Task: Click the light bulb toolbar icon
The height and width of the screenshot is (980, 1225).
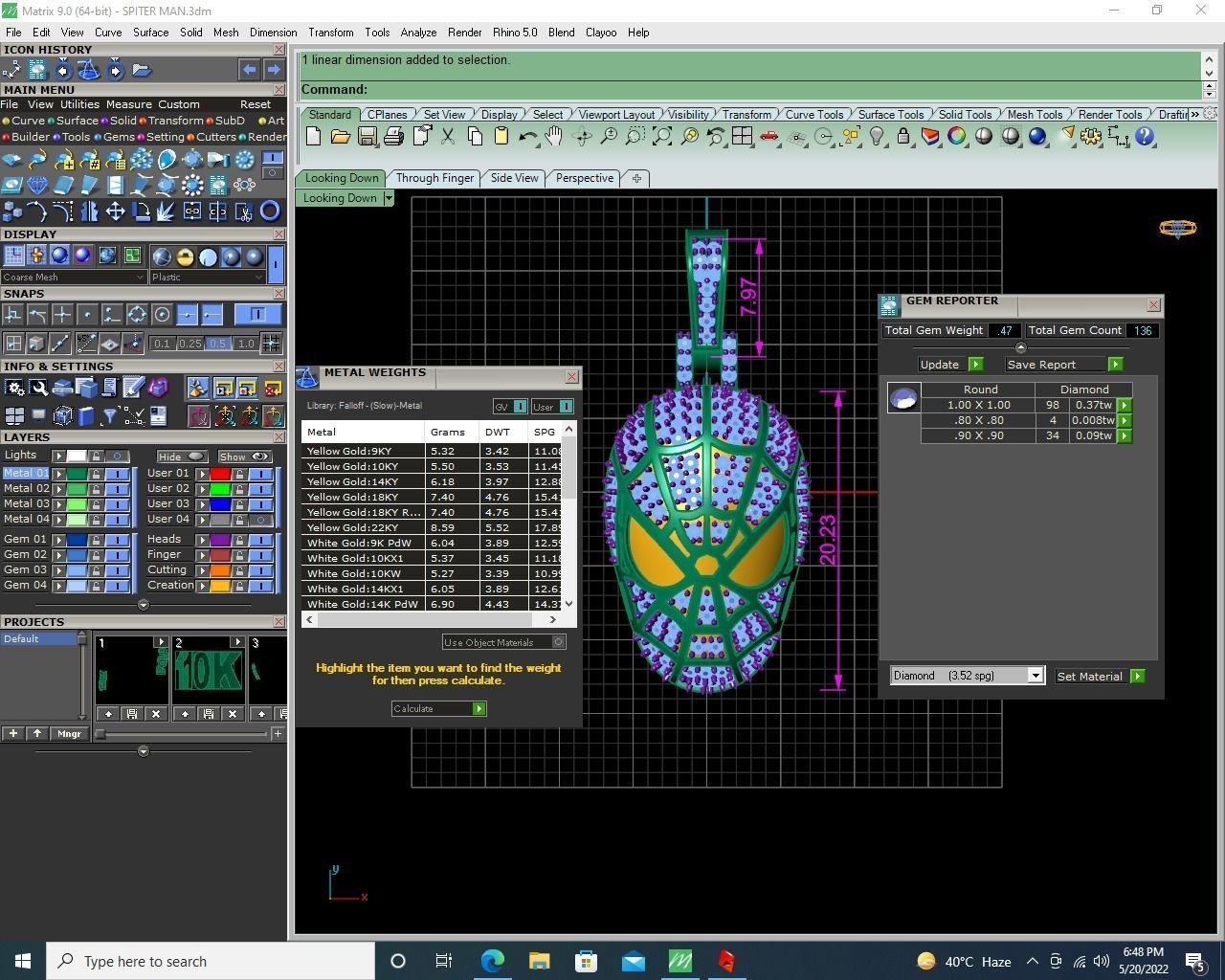Action: [x=877, y=137]
